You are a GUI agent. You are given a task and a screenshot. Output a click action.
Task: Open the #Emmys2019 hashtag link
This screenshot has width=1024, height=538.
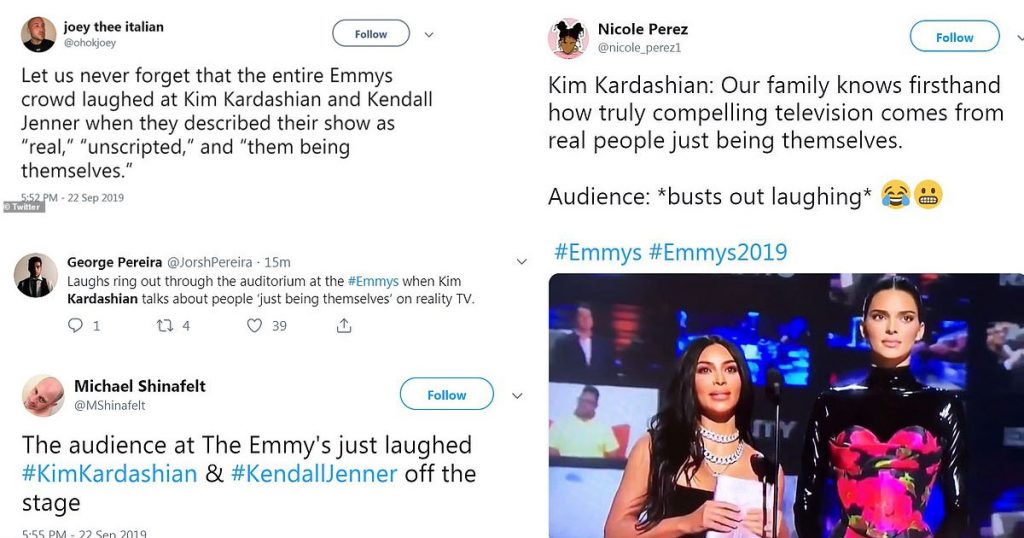[x=717, y=252]
